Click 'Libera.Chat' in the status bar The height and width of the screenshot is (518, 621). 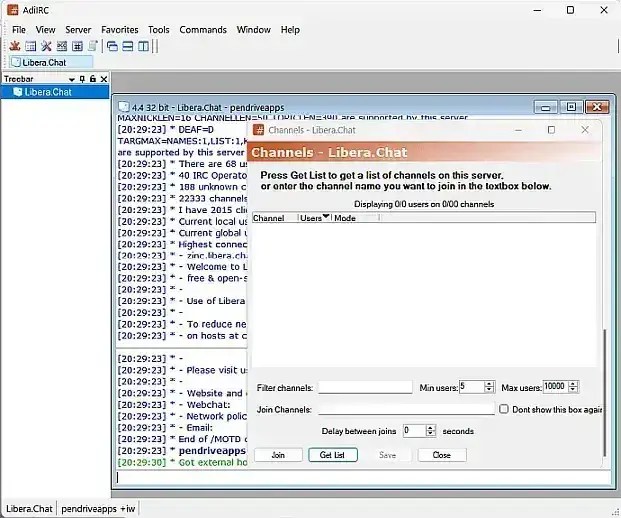coord(29,508)
